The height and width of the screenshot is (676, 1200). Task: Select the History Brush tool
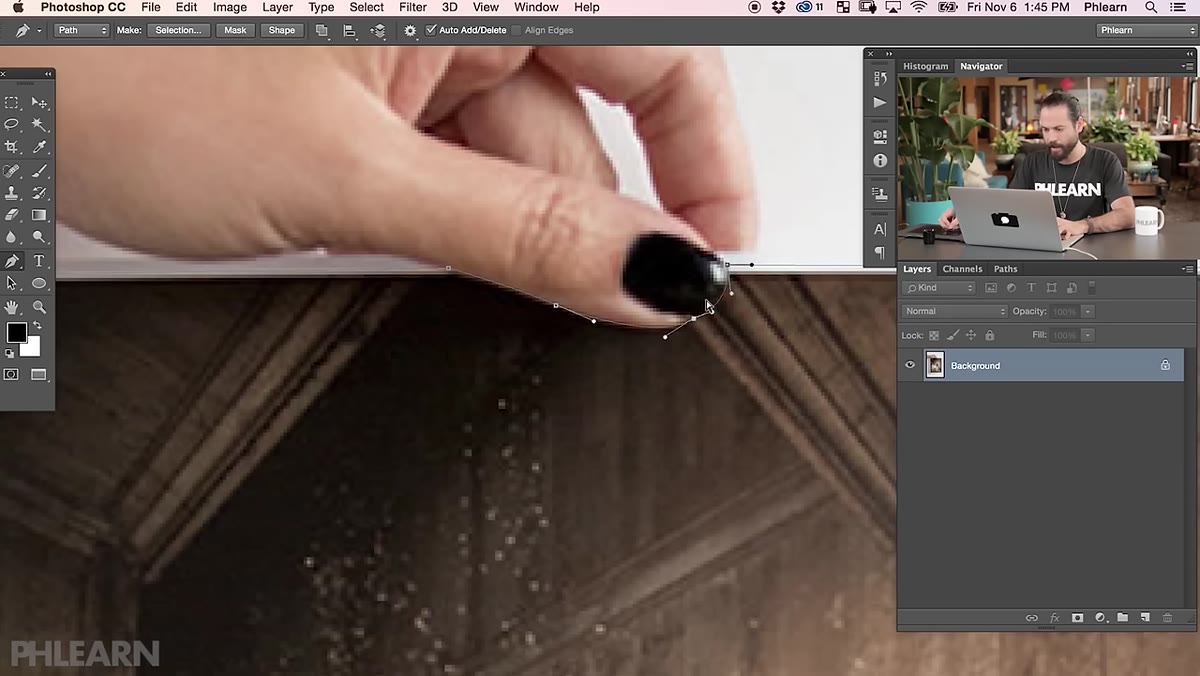pyautogui.click(x=39, y=193)
